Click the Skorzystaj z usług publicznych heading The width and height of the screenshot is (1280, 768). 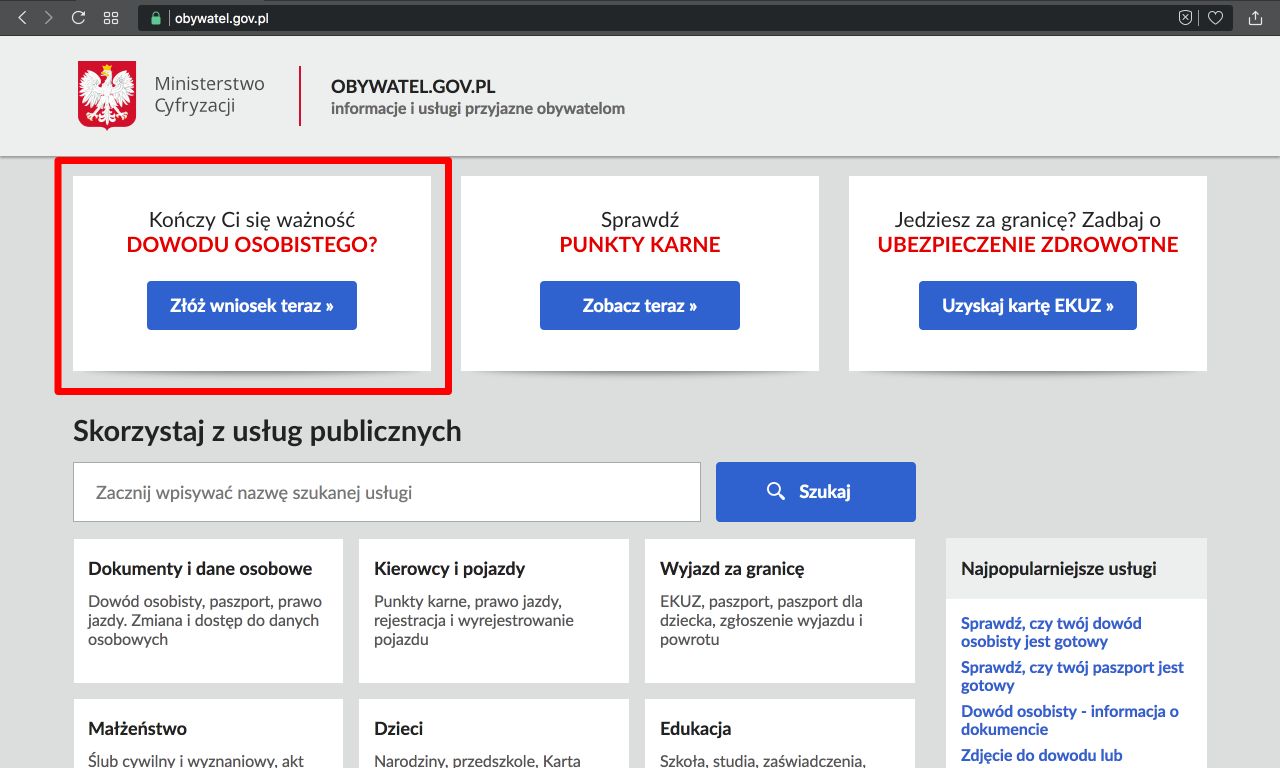click(267, 431)
